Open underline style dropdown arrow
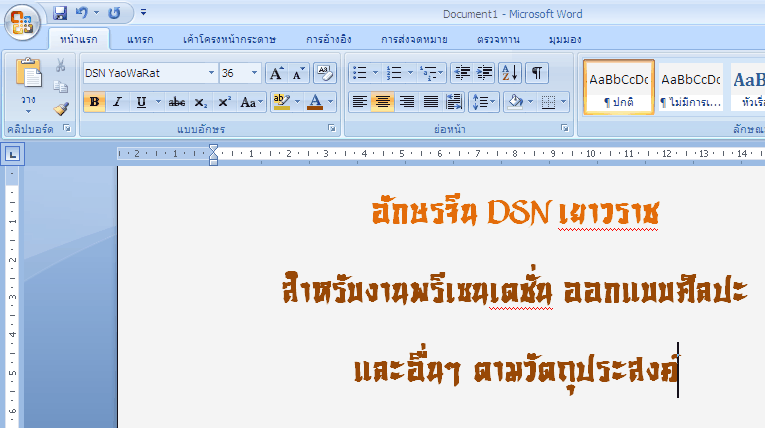765x428 pixels. (158, 102)
